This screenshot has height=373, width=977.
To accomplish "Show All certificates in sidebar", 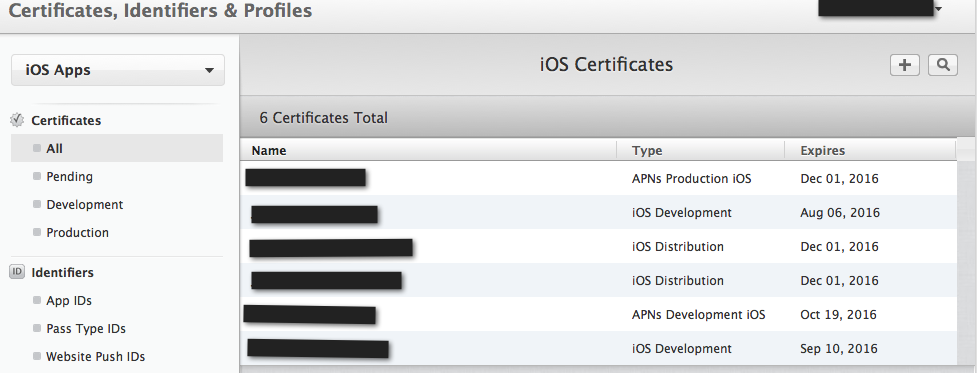I will 117,148.
